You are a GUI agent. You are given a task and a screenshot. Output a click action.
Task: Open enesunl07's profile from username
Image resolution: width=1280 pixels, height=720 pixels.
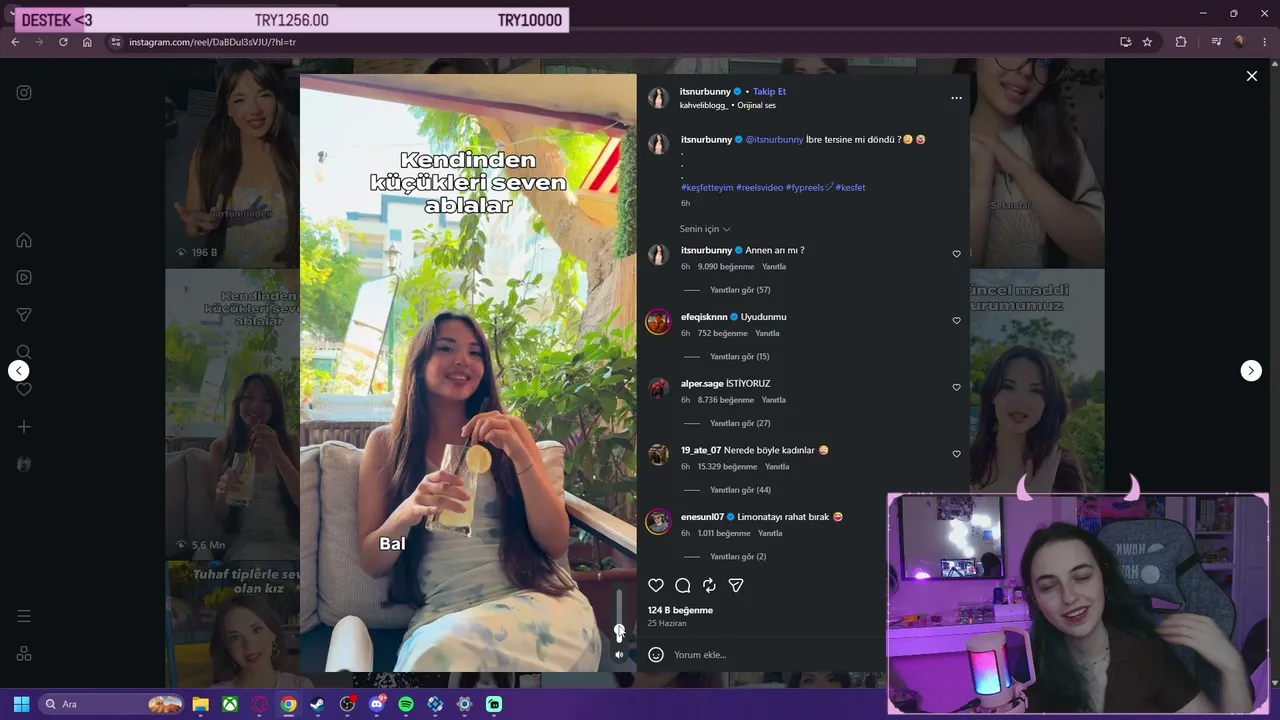tap(702, 517)
